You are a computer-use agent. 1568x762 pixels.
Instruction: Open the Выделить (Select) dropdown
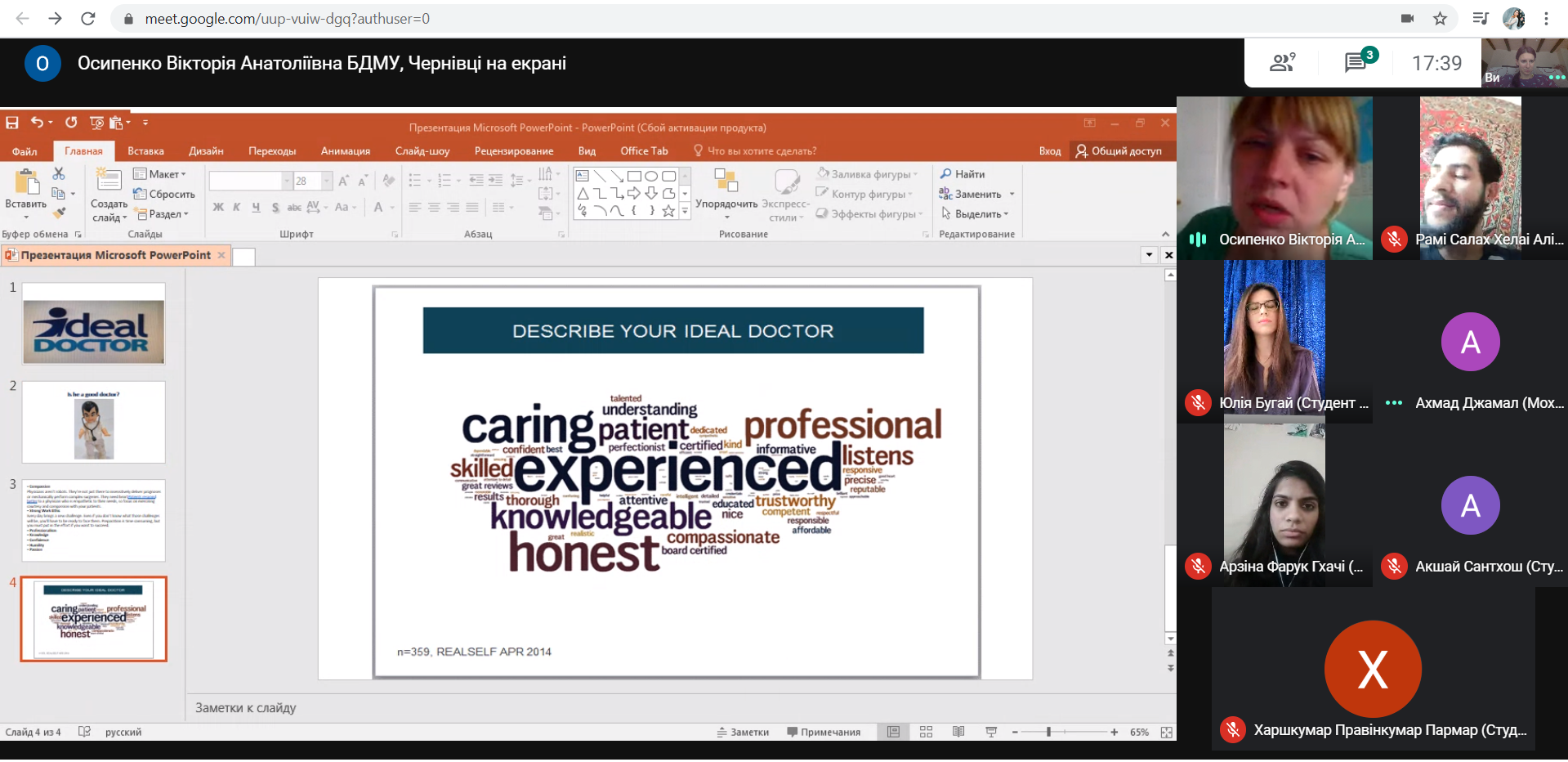point(977,214)
